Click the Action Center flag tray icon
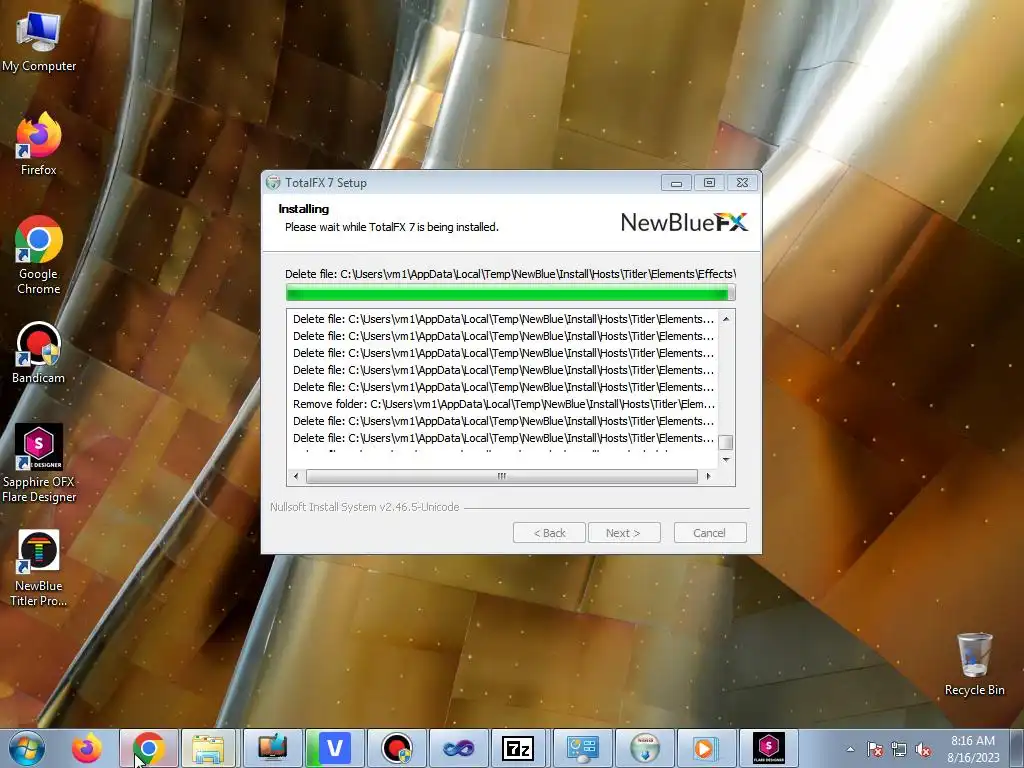Image resolution: width=1024 pixels, height=768 pixels. 874,749
